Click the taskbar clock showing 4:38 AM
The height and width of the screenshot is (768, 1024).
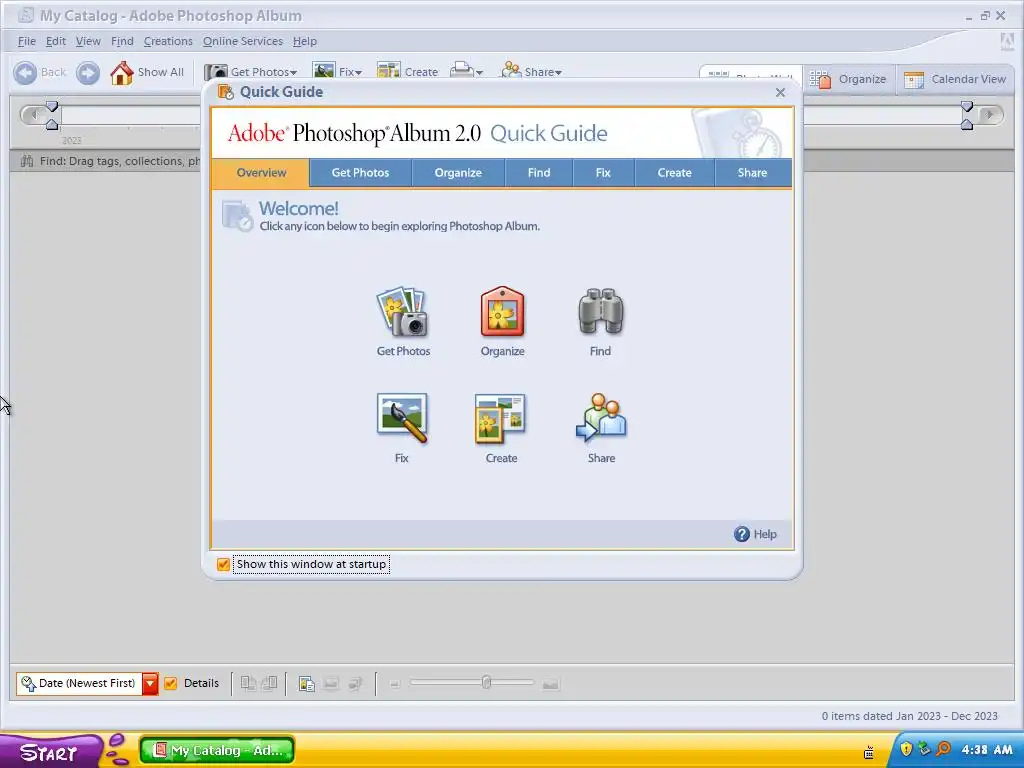coord(987,750)
